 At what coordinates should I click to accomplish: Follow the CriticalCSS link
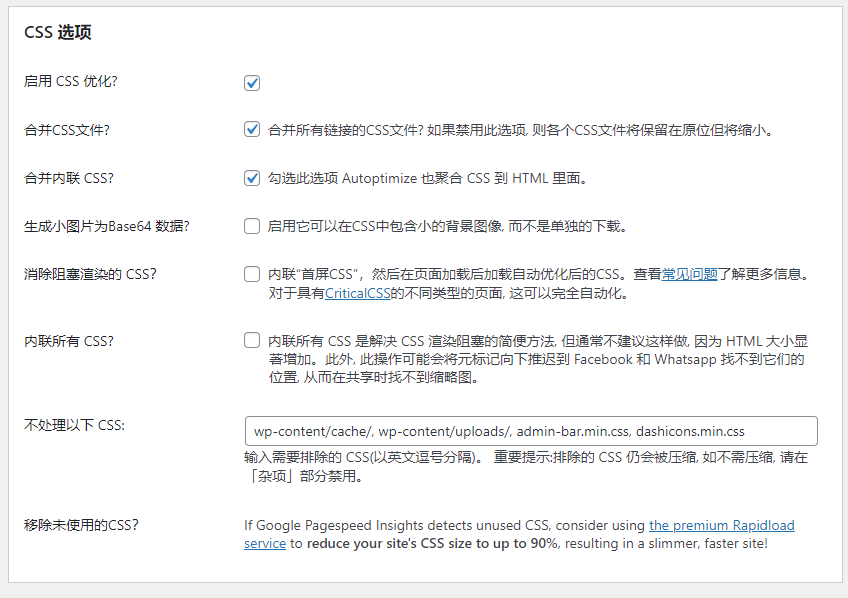click(358, 294)
